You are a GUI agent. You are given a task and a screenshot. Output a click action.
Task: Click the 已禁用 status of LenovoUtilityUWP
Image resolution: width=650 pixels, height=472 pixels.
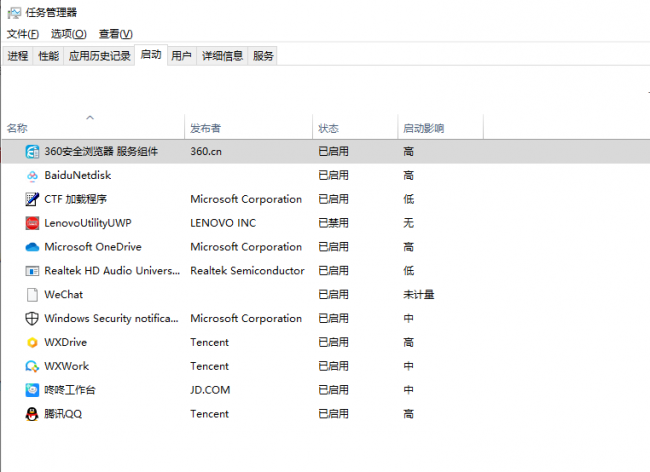click(x=333, y=223)
